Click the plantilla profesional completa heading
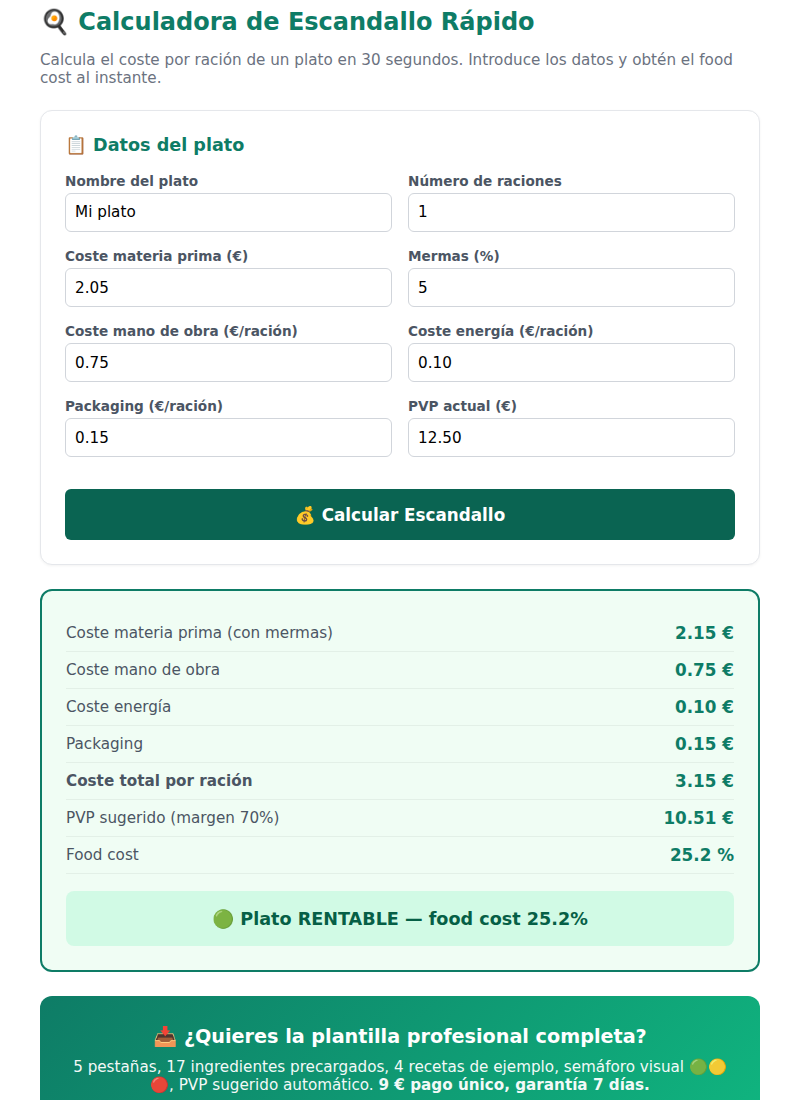Image resolution: width=800 pixels, height=1100 pixels. (x=415, y=1036)
